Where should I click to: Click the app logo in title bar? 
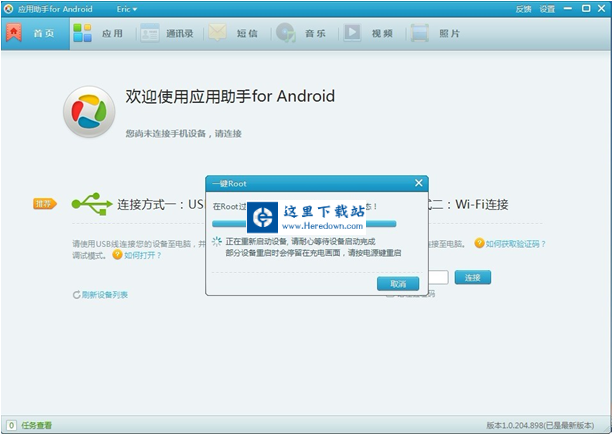(8, 9)
